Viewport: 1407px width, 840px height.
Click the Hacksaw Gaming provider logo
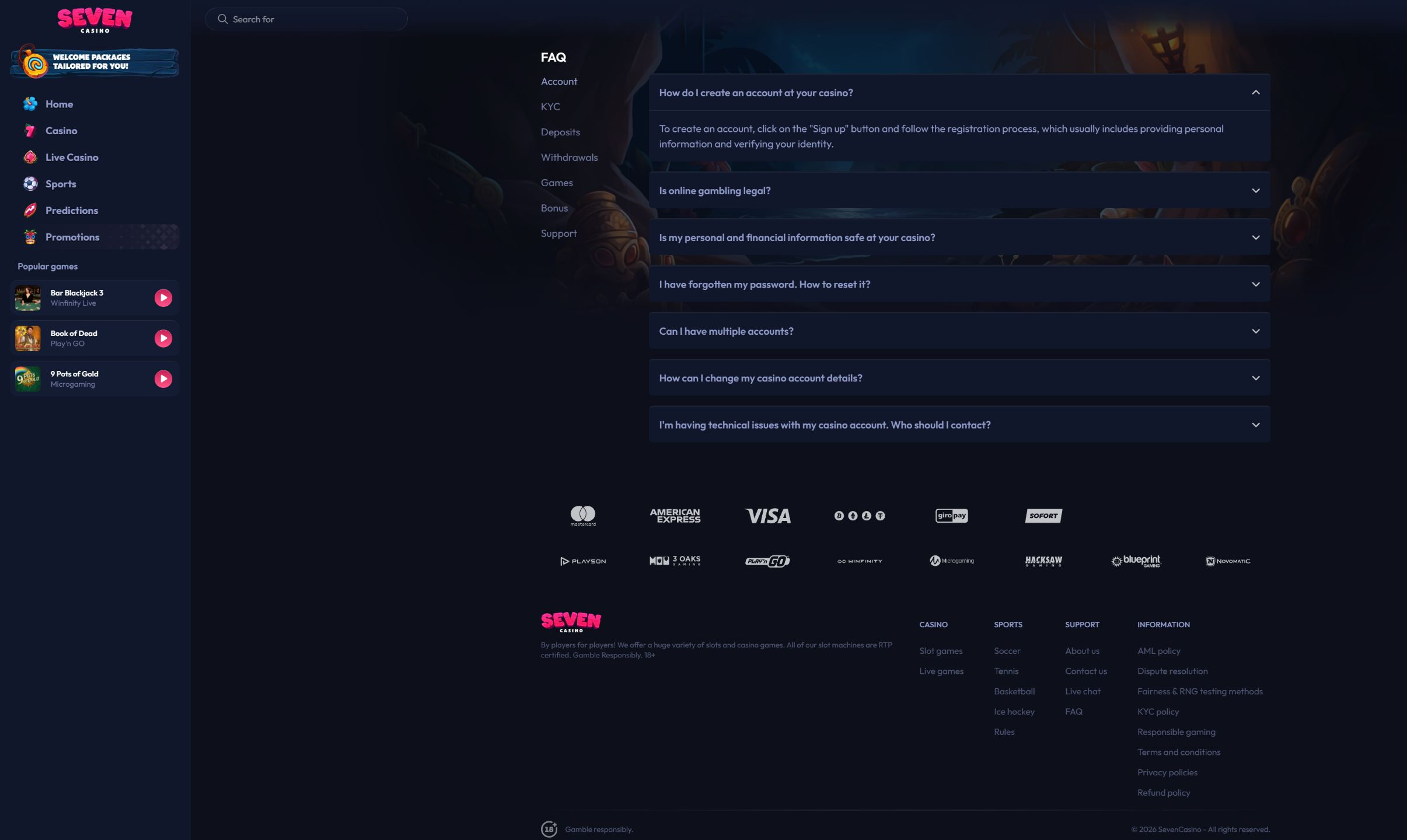click(1043, 561)
